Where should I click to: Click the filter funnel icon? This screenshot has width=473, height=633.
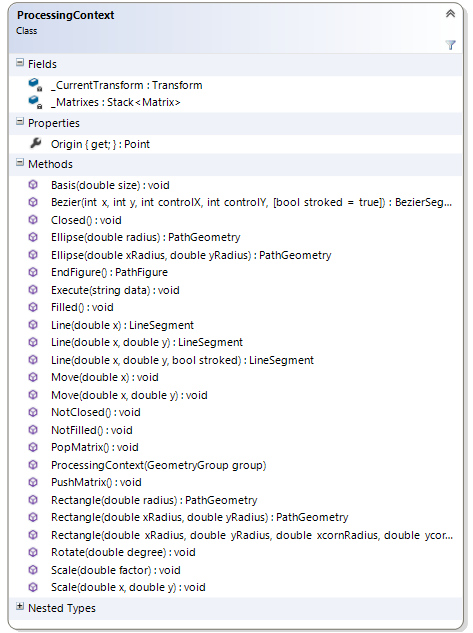pyautogui.click(x=450, y=44)
